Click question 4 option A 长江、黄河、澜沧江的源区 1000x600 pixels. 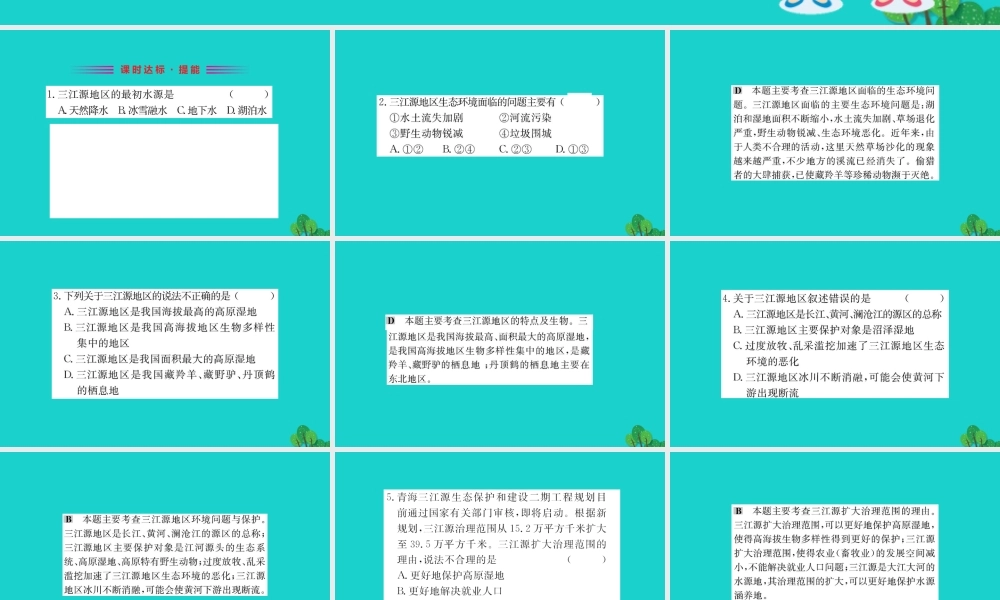coord(837,314)
